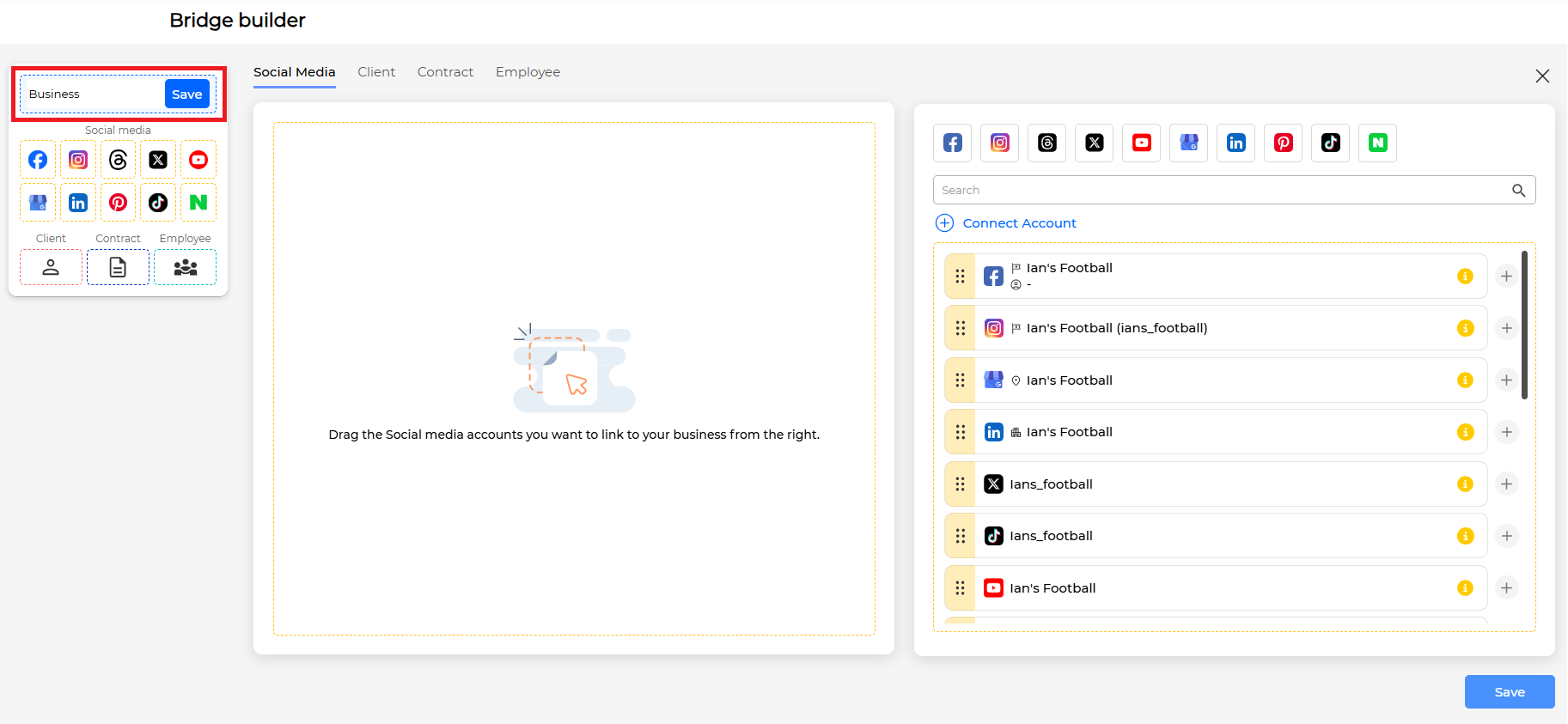Filter accounts by Google Business in right panel
Image resolution: width=1568 pixels, height=724 pixels.
(1189, 143)
